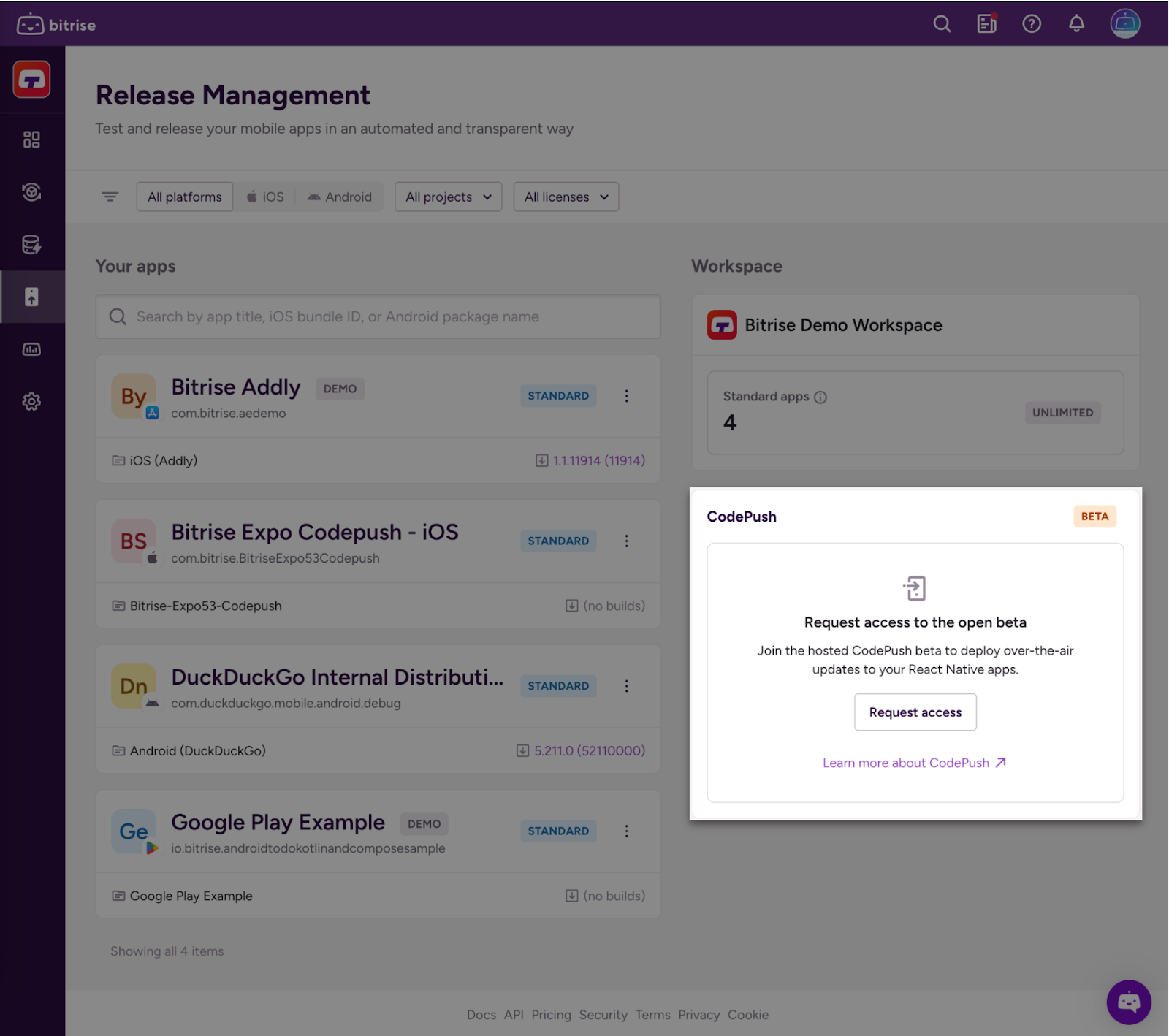The height and width of the screenshot is (1036, 1169).
Task: Open the dashboard grid icon in sidebar
Action: (x=31, y=140)
